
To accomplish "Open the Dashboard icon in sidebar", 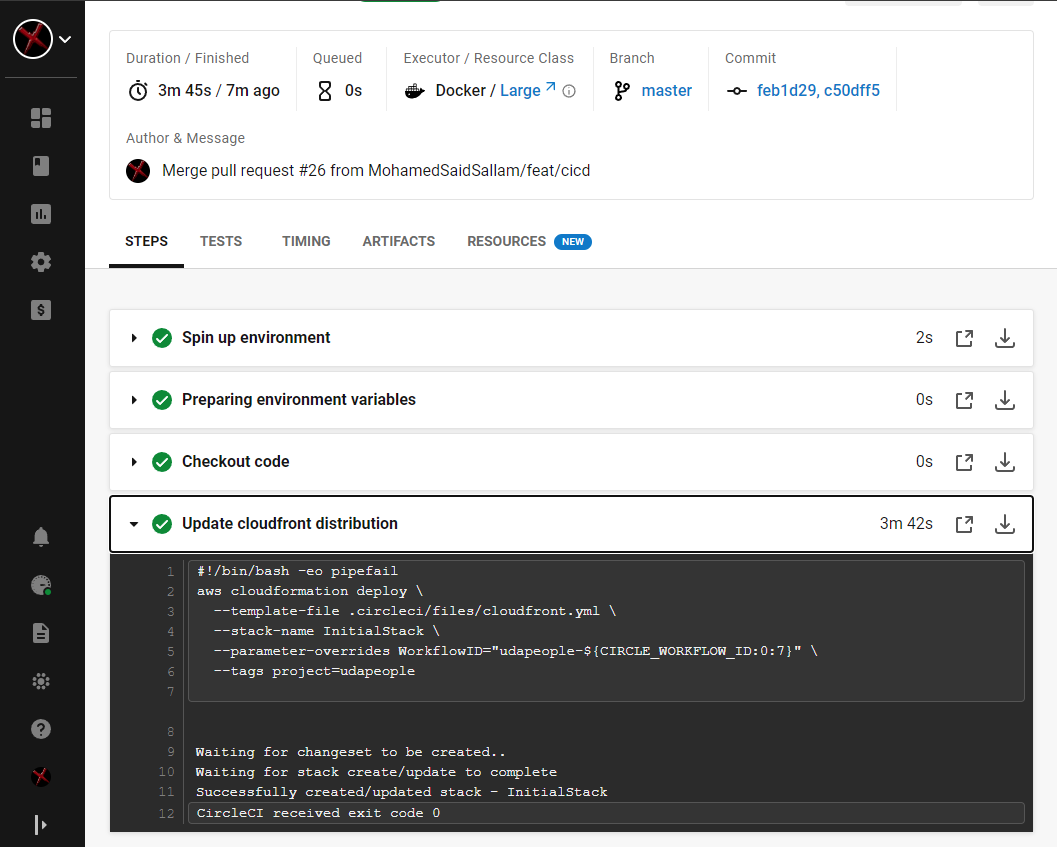I will pyautogui.click(x=41, y=118).
